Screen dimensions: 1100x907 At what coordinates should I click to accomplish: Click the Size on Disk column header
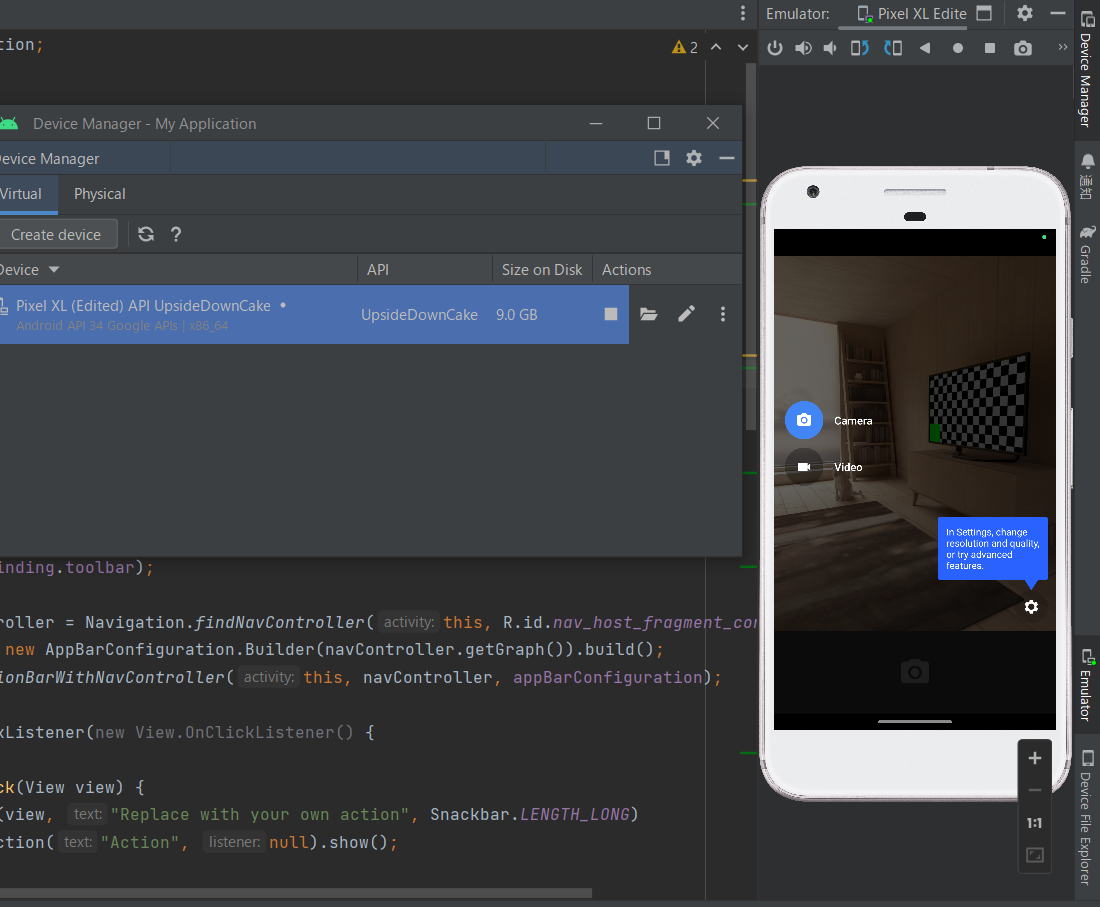point(542,269)
